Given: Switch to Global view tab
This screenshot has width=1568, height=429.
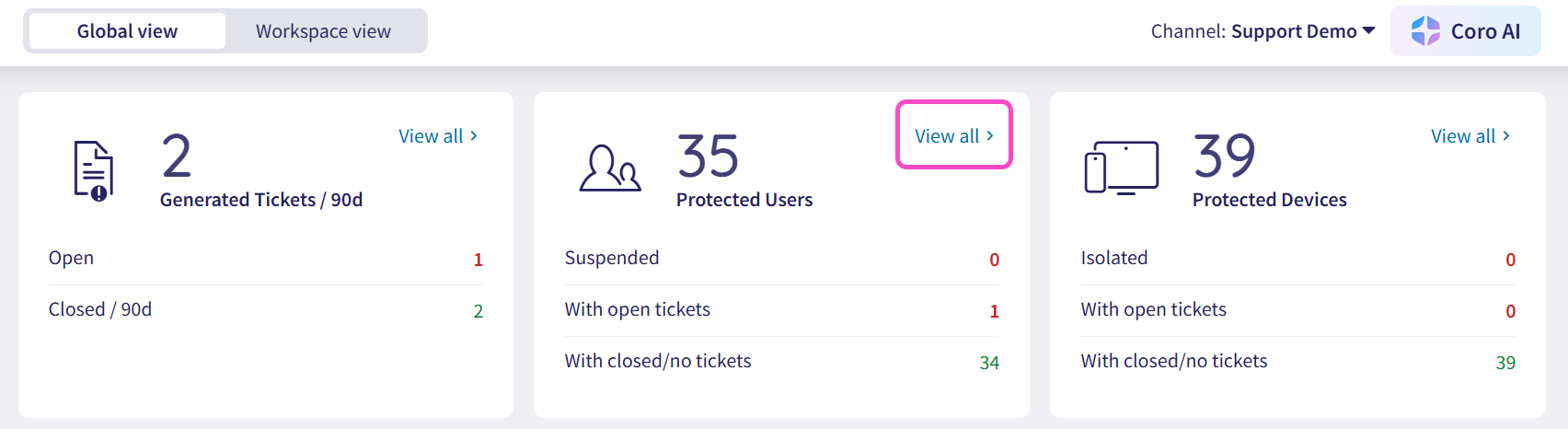Looking at the screenshot, I should tap(127, 31).
